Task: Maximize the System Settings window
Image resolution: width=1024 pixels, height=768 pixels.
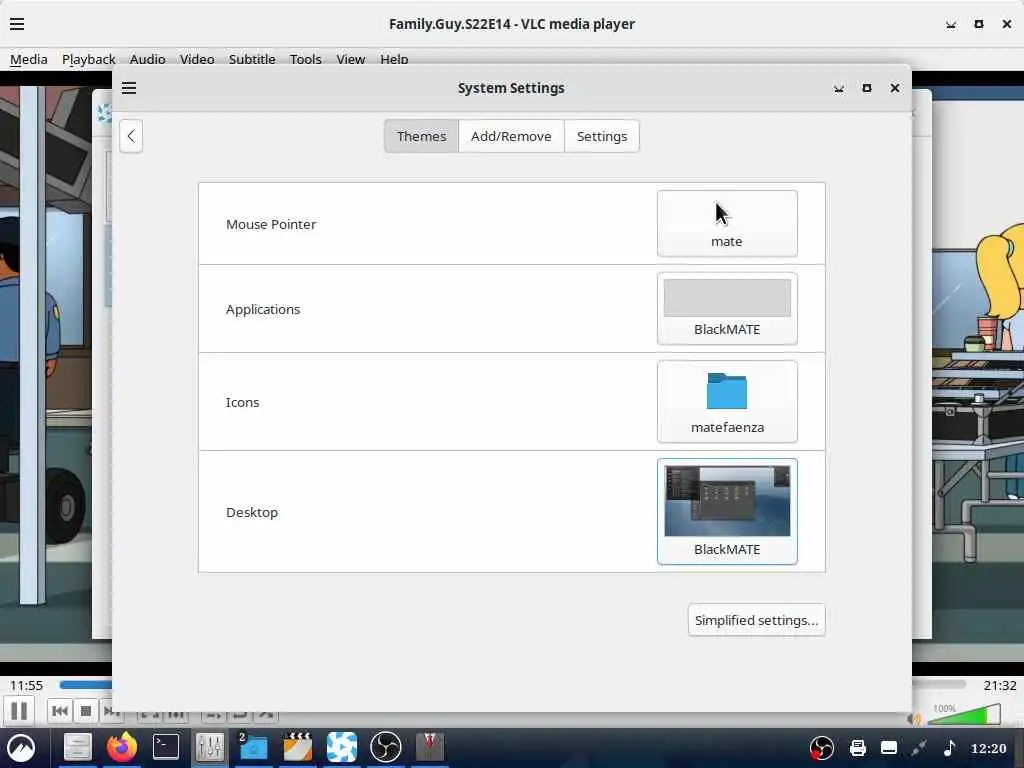Action: 867,88
